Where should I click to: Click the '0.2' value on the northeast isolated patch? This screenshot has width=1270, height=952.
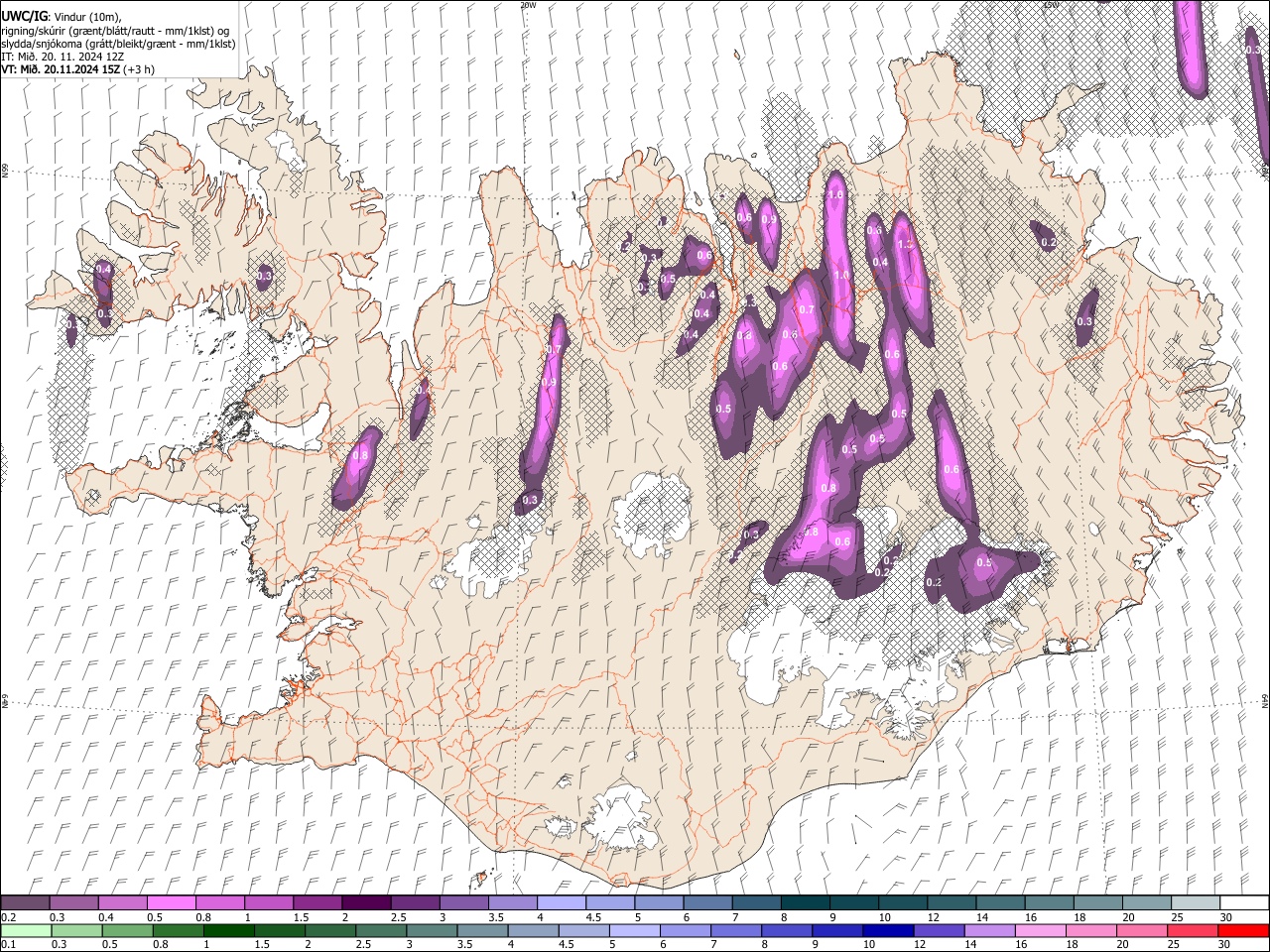click(x=1049, y=243)
